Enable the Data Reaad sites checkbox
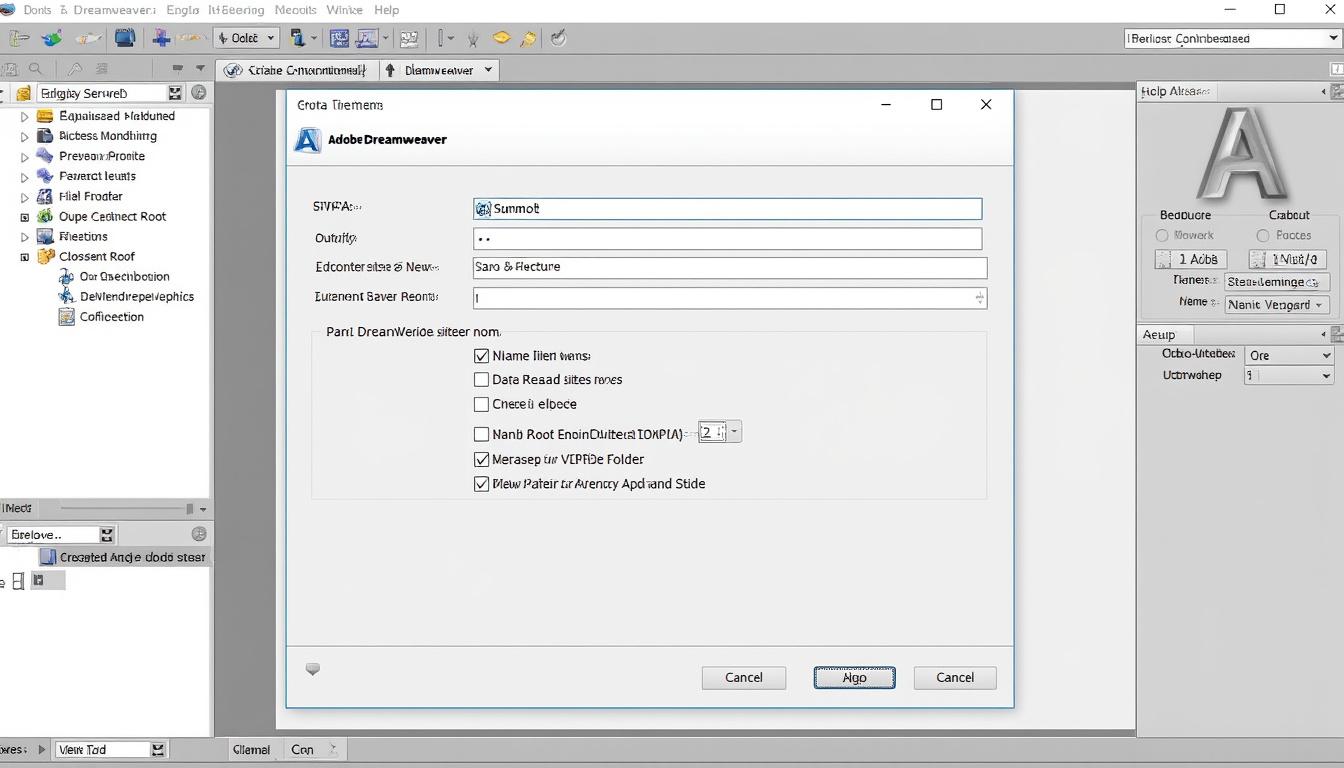The width and height of the screenshot is (1344, 768). (x=481, y=380)
